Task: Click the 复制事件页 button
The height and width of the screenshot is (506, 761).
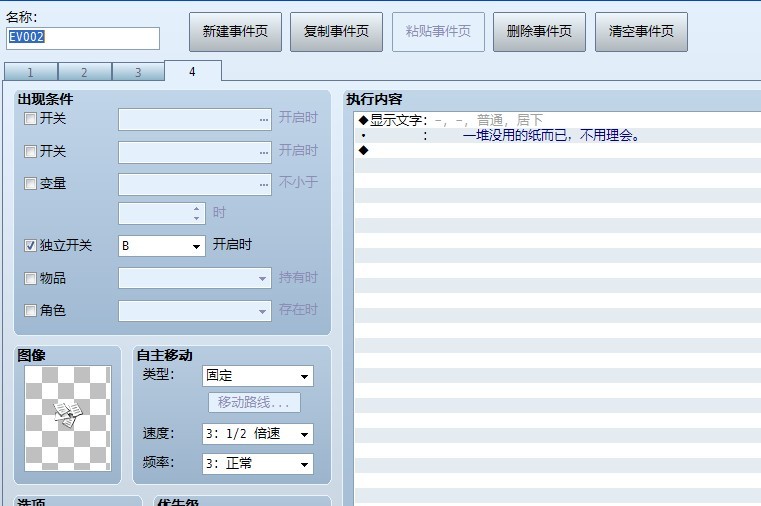Action: [336, 32]
